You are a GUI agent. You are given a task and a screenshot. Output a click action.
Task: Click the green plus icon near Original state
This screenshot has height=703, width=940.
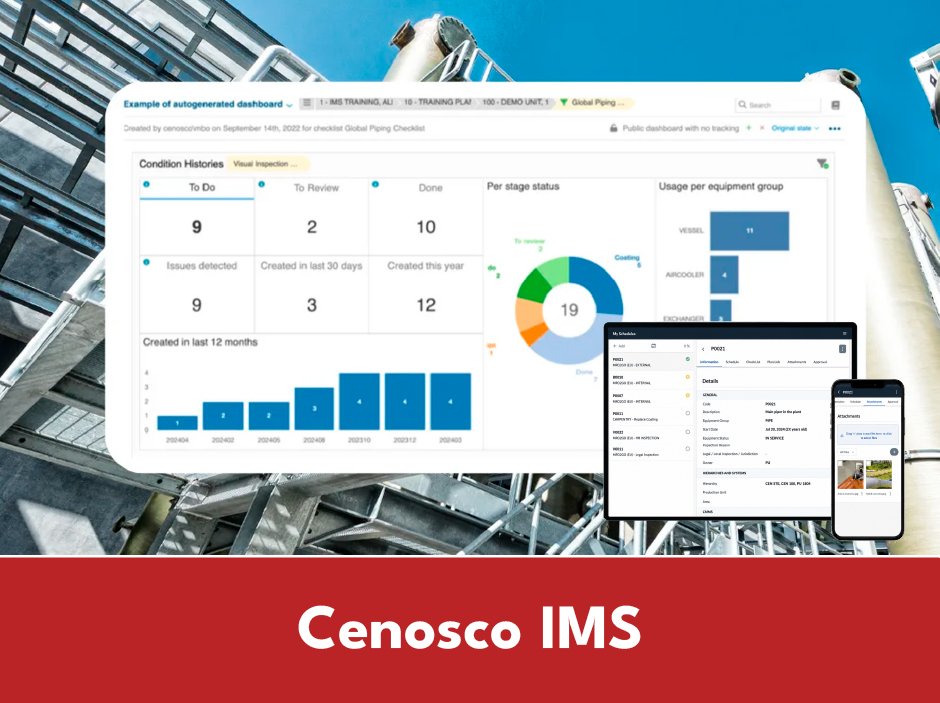tap(748, 128)
